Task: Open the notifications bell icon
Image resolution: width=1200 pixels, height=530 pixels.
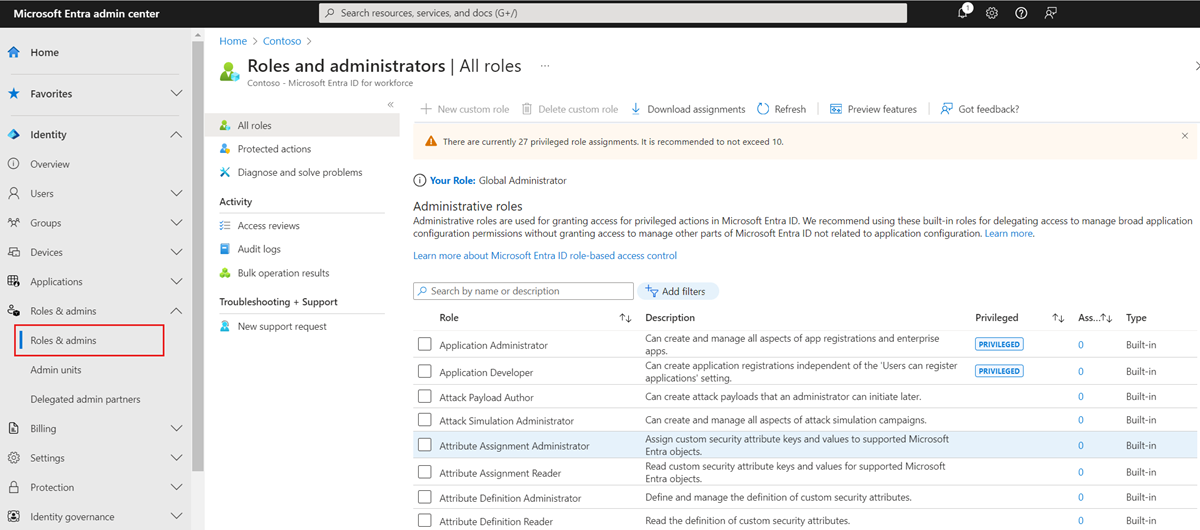Action: coord(962,13)
